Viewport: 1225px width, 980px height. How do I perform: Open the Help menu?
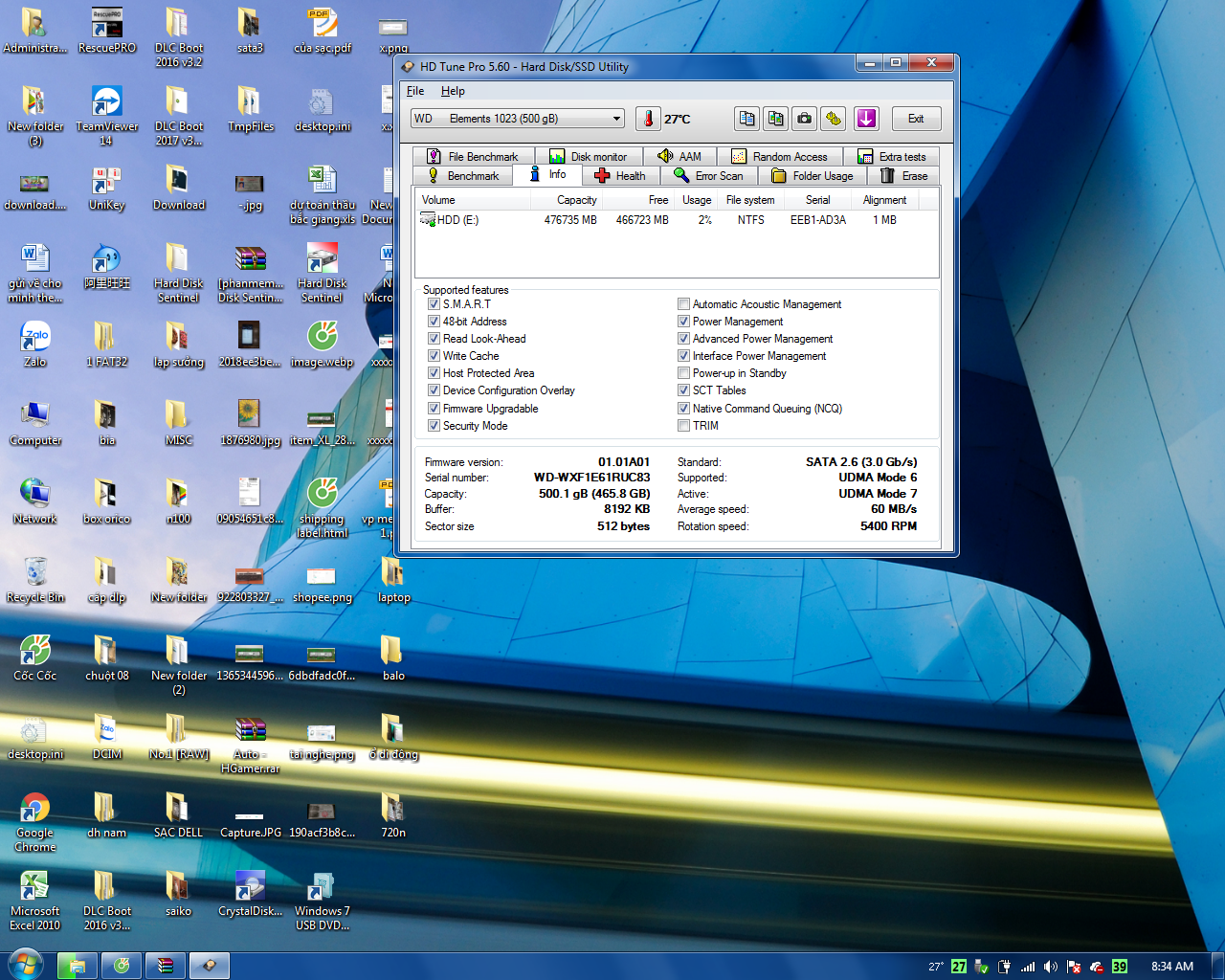(x=453, y=91)
